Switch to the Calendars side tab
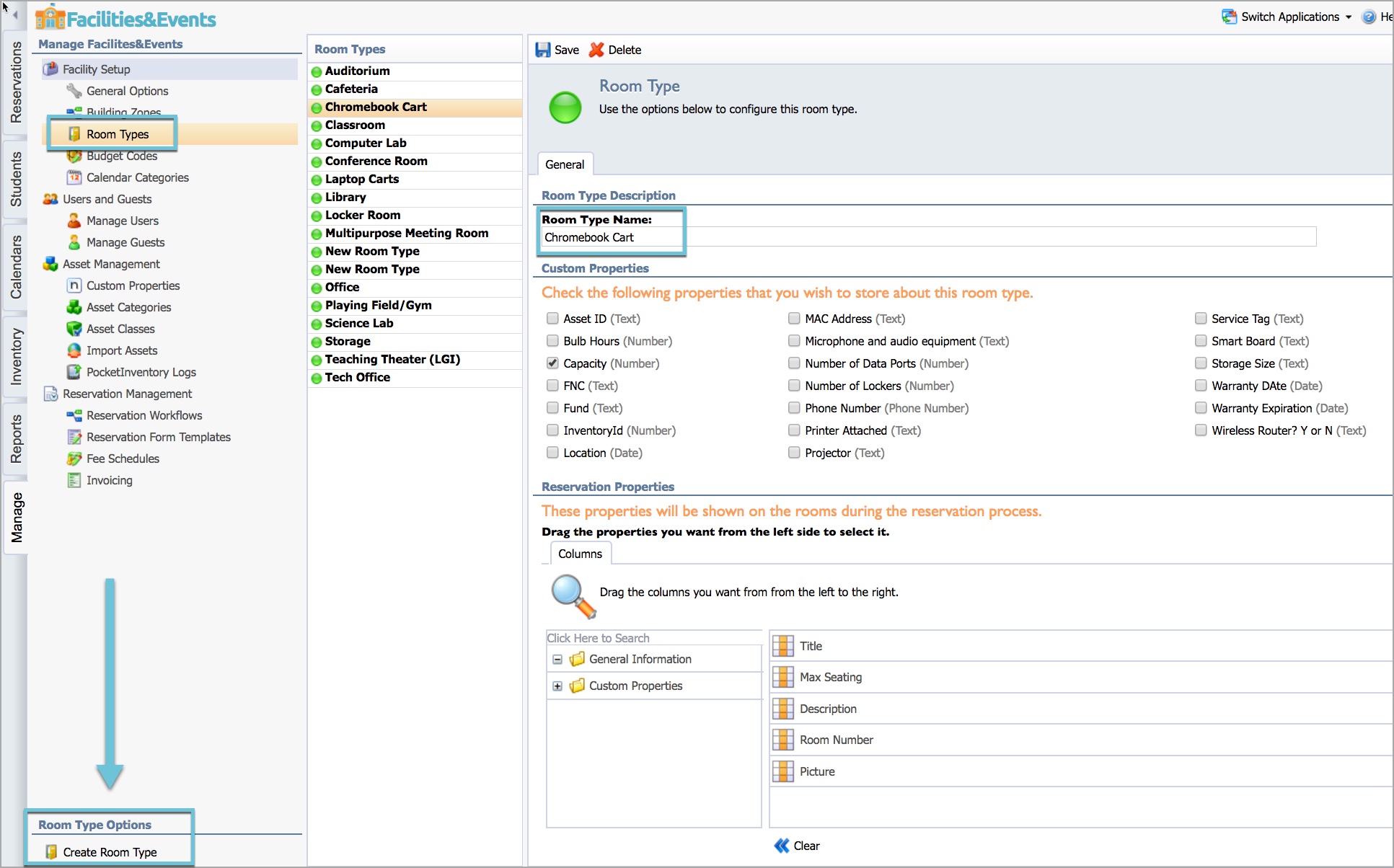 click(x=16, y=267)
